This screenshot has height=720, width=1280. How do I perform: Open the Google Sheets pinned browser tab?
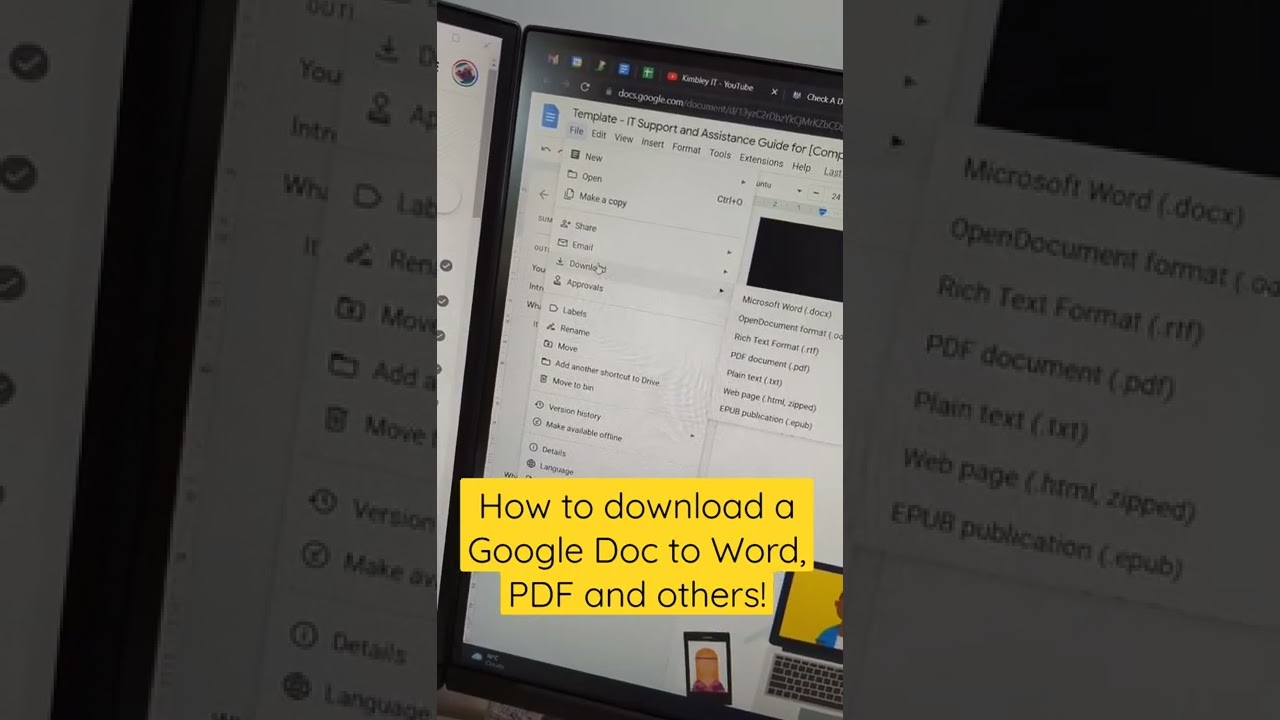(648, 73)
